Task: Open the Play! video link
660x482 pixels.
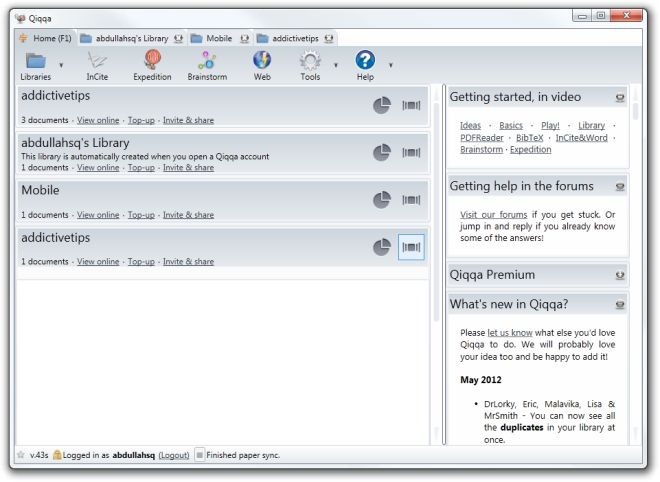Action: pos(550,125)
